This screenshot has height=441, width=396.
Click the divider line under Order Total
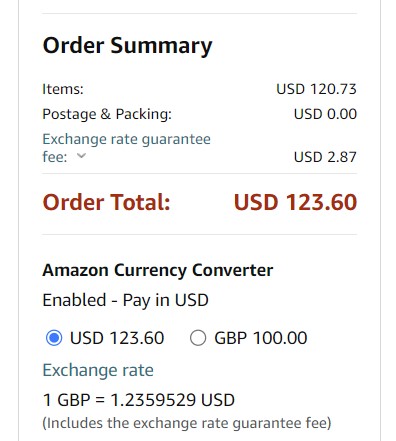(x=199, y=234)
